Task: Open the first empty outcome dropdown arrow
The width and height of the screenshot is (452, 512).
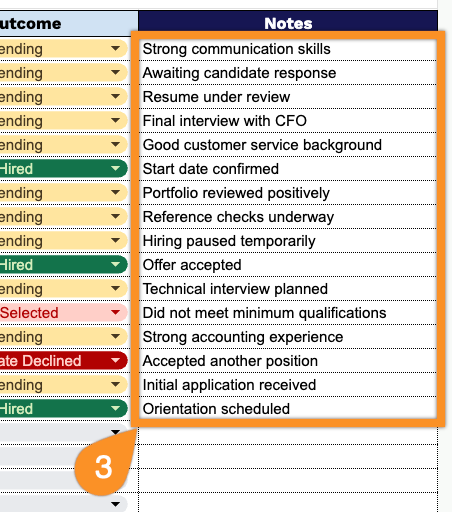Action: [115, 432]
